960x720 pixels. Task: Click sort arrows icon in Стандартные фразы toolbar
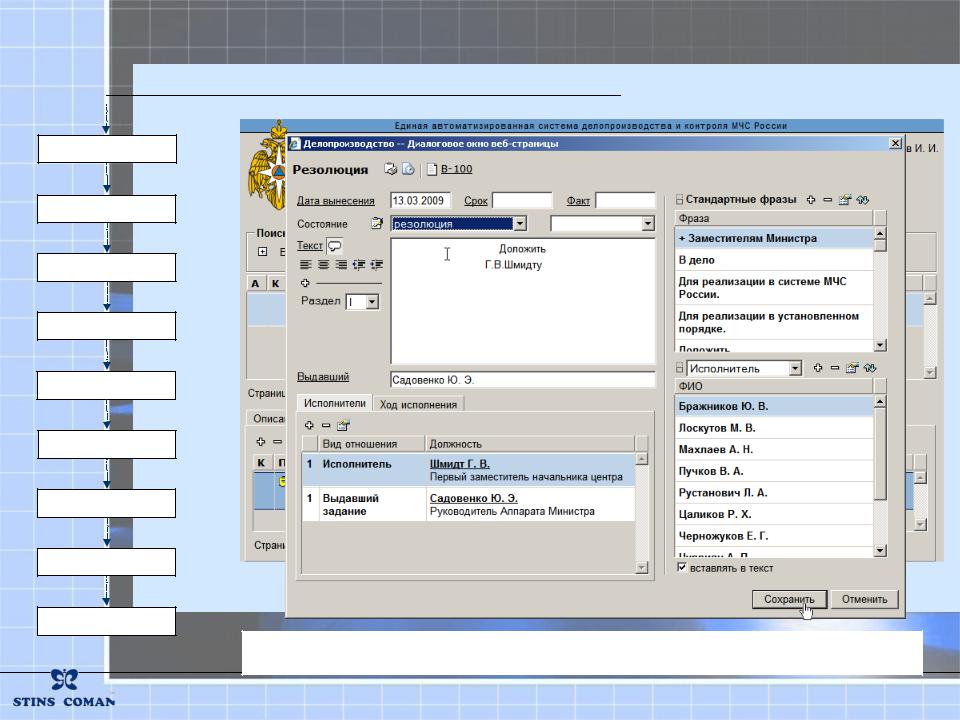[x=863, y=200]
